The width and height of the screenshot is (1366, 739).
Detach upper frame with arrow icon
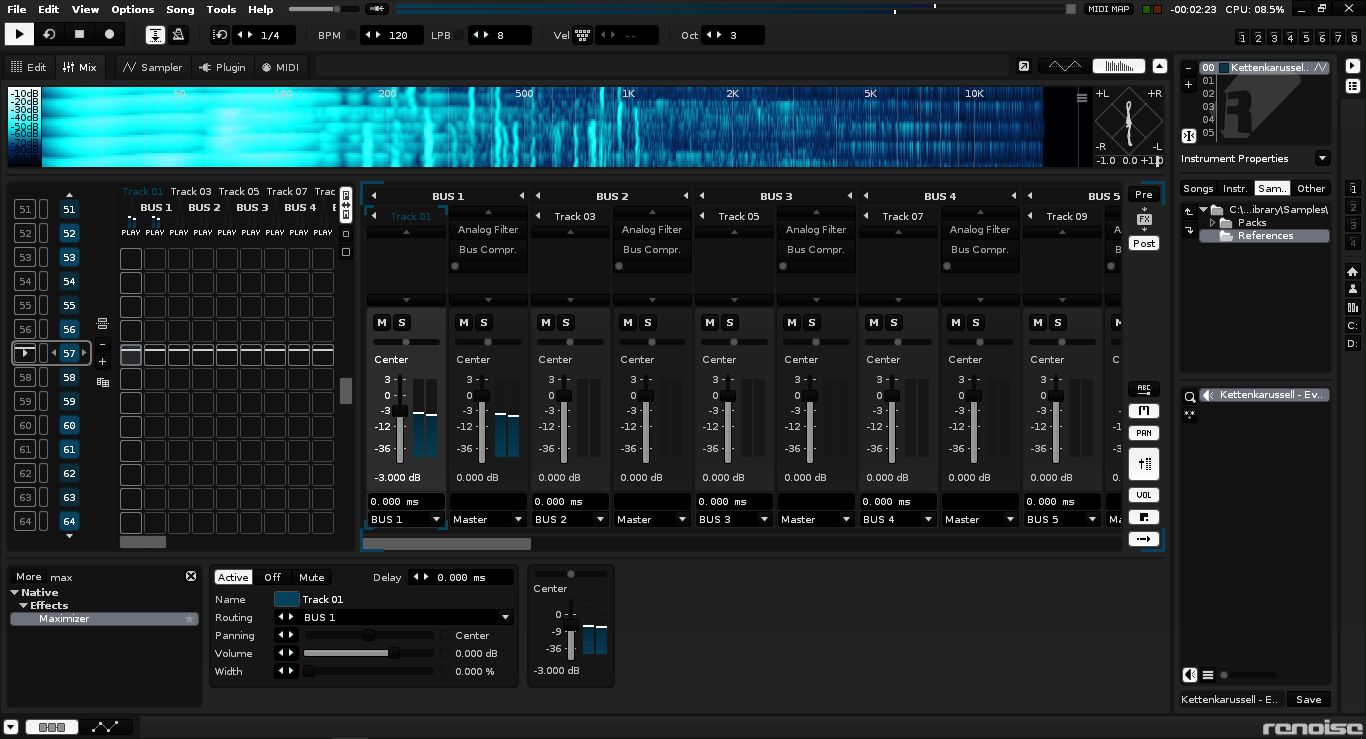(x=1024, y=66)
